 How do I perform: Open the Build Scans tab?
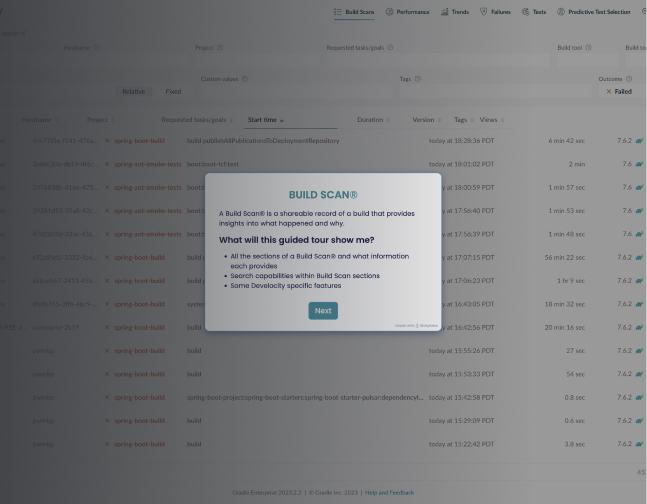354,12
